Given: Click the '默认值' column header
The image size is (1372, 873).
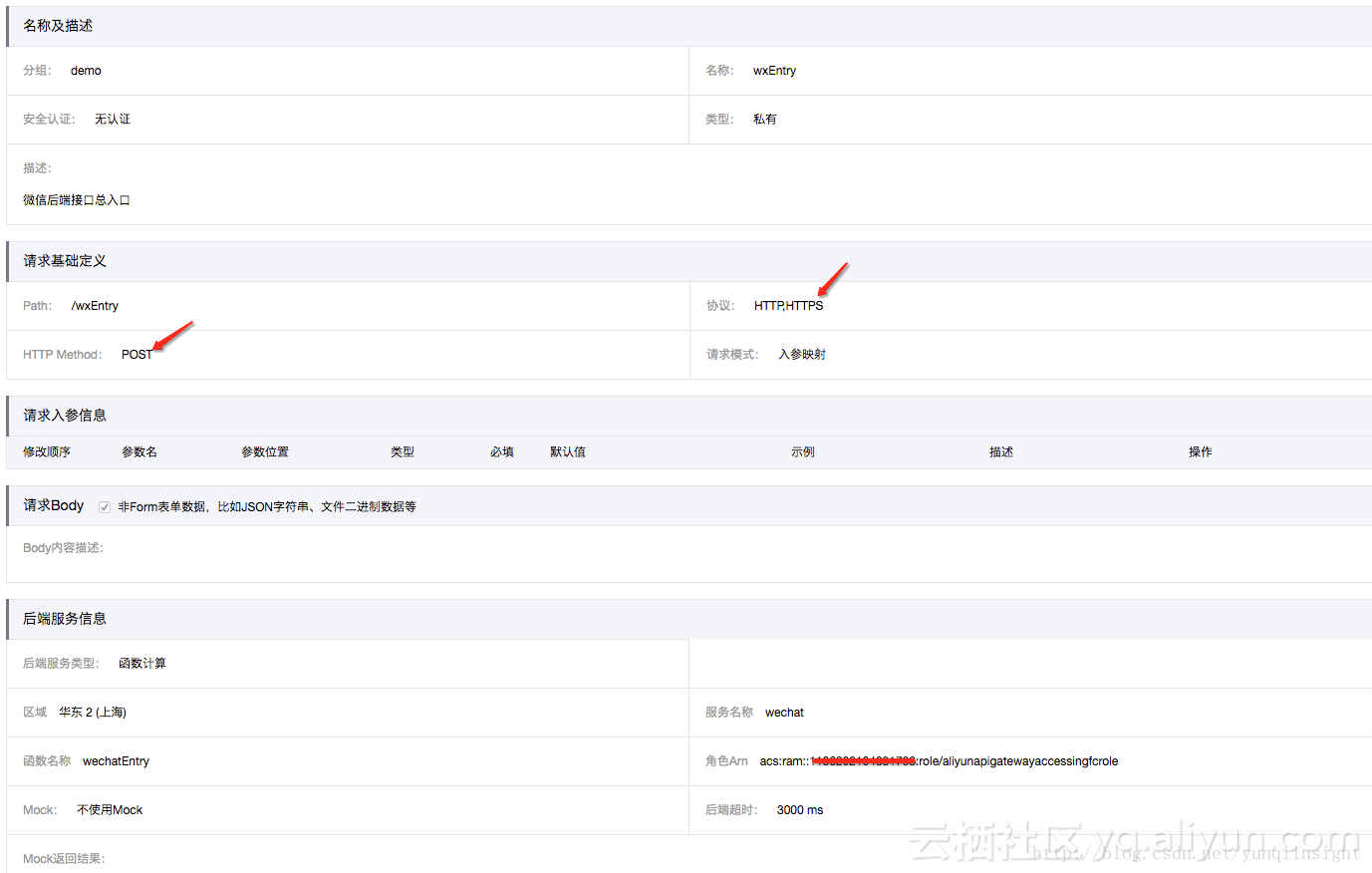Looking at the screenshot, I should (x=568, y=452).
